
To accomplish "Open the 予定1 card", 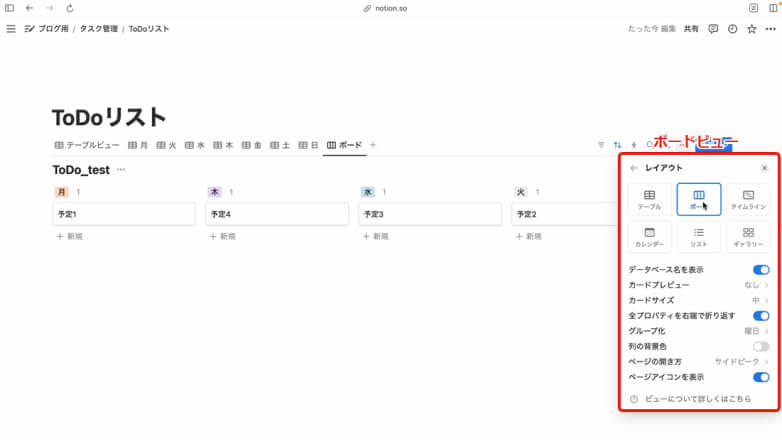I will (x=124, y=214).
